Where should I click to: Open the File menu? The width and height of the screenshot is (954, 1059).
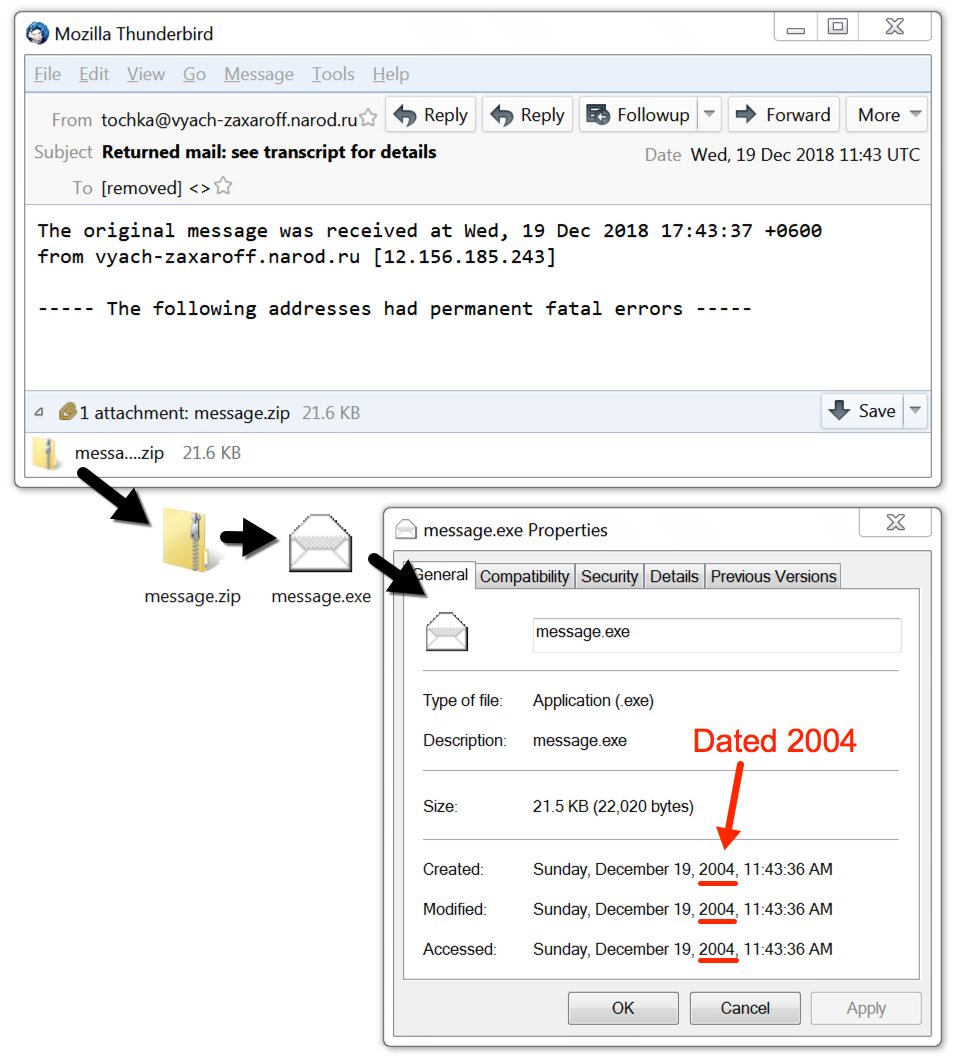click(x=47, y=74)
